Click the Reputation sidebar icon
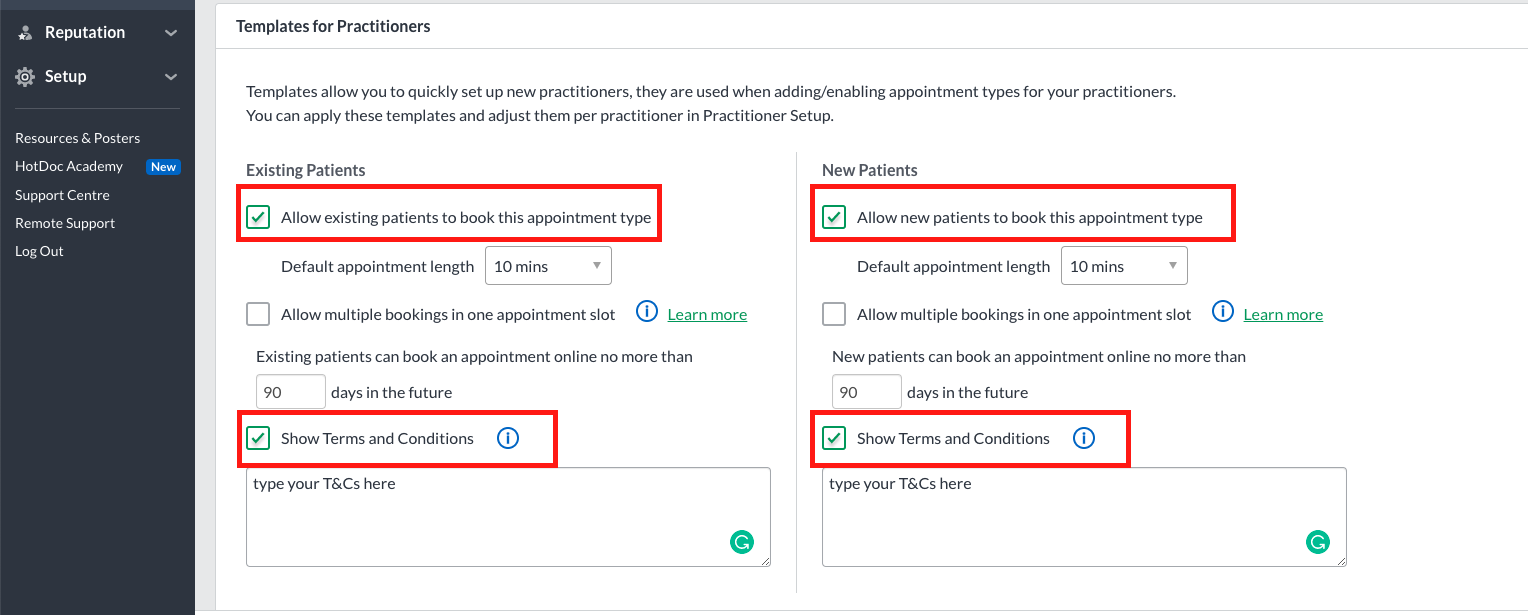Viewport: 1528px width, 615px height. tap(26, 33)
